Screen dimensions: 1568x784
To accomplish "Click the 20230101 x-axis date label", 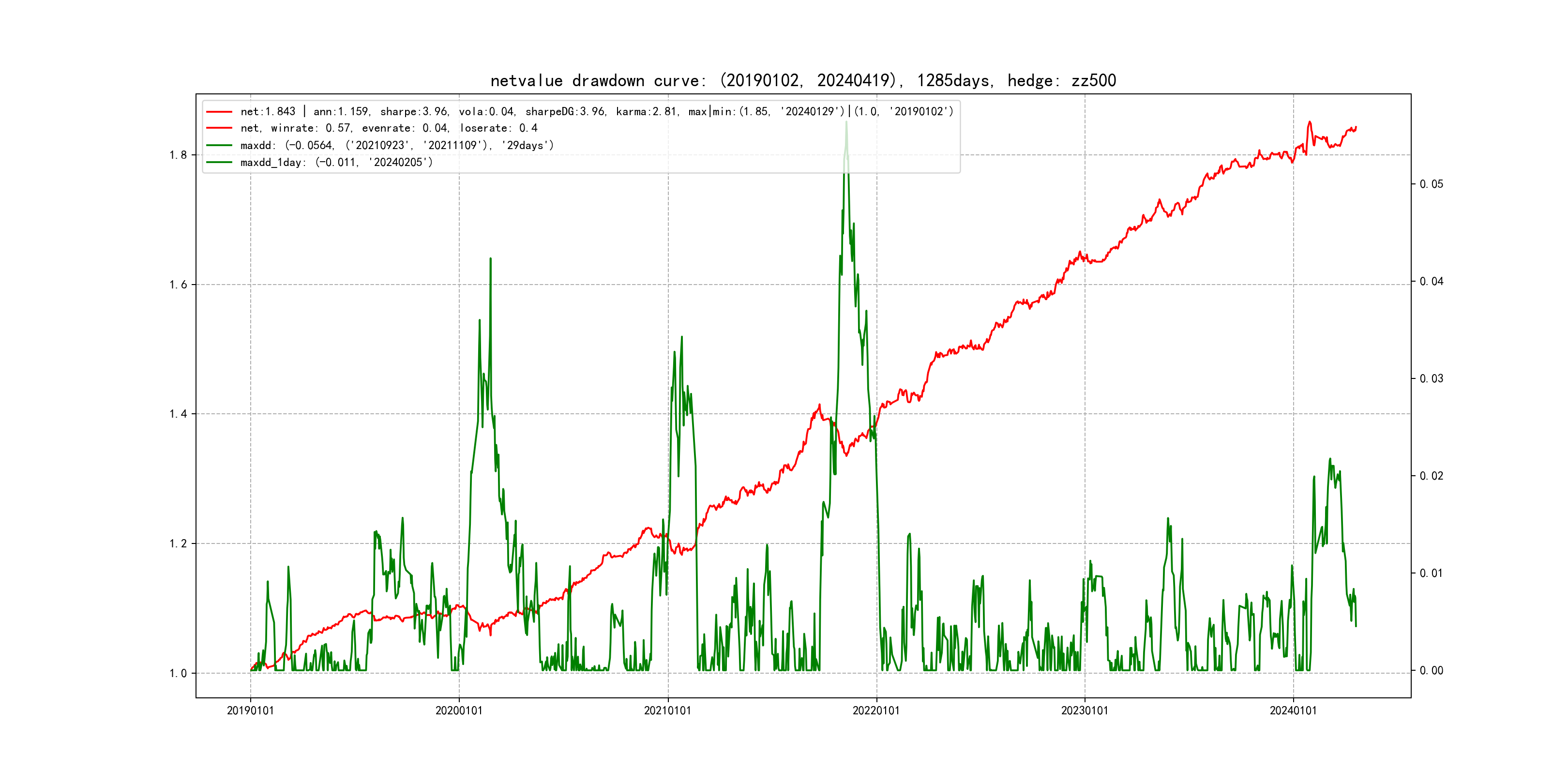I will point(1085,711).
